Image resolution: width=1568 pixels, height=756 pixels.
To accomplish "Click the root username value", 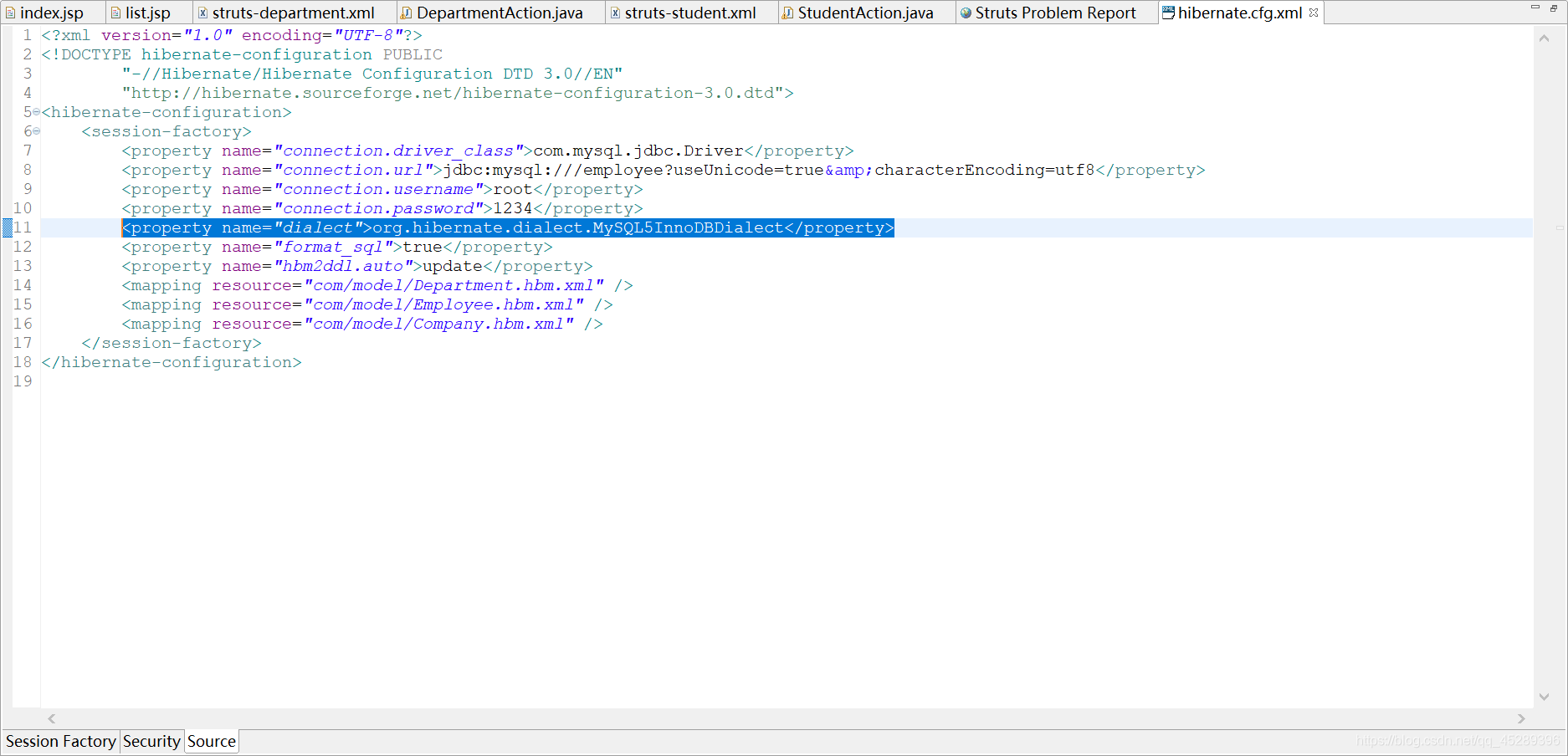I will [513, 189].
